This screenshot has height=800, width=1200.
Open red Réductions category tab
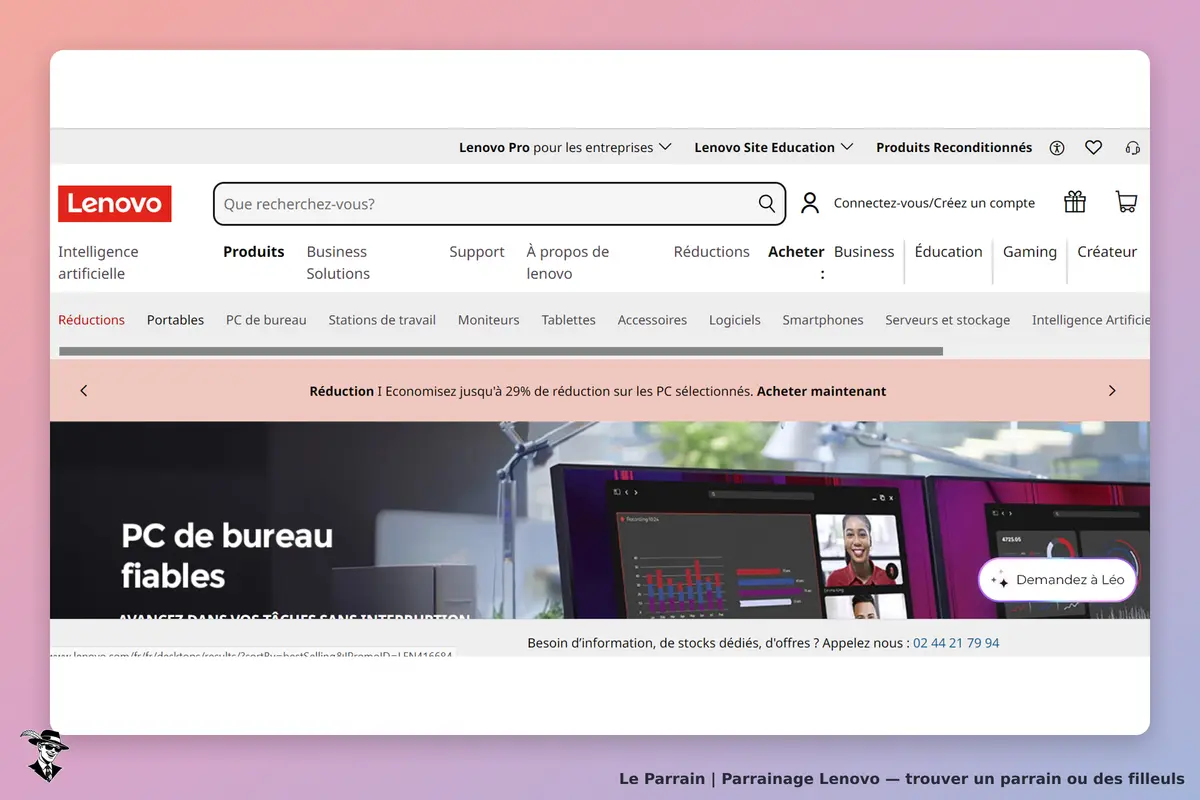(91, 320)
